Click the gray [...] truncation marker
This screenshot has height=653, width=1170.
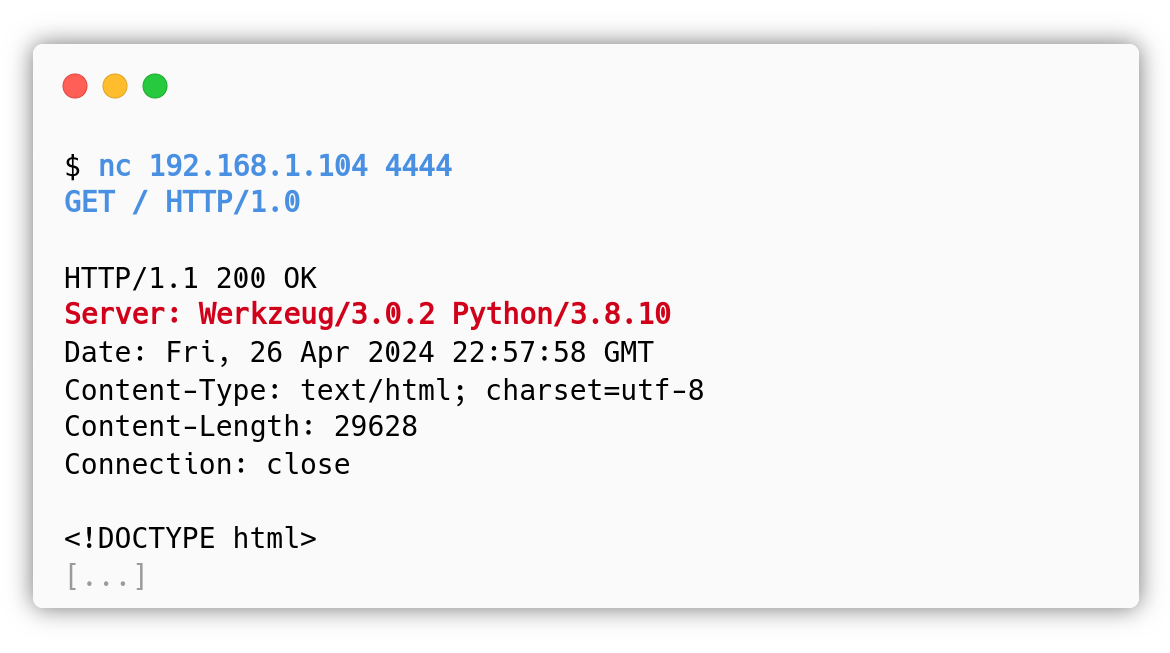pos(106,576)
